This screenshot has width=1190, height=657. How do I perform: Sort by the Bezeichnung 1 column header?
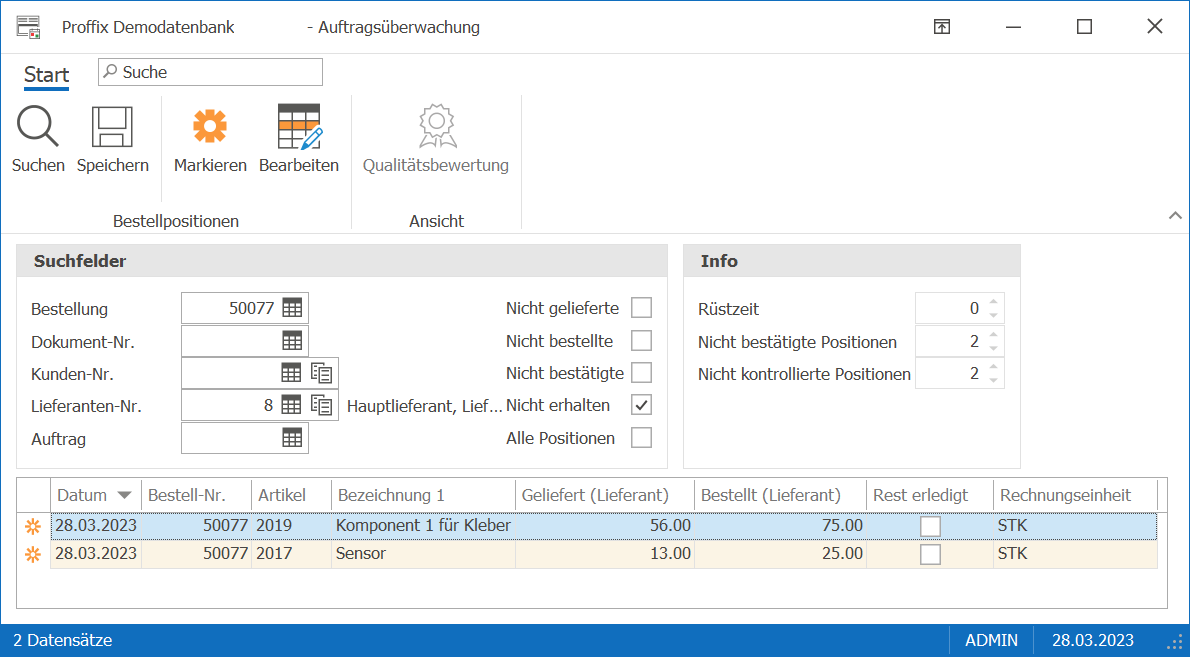pos(423,495)
